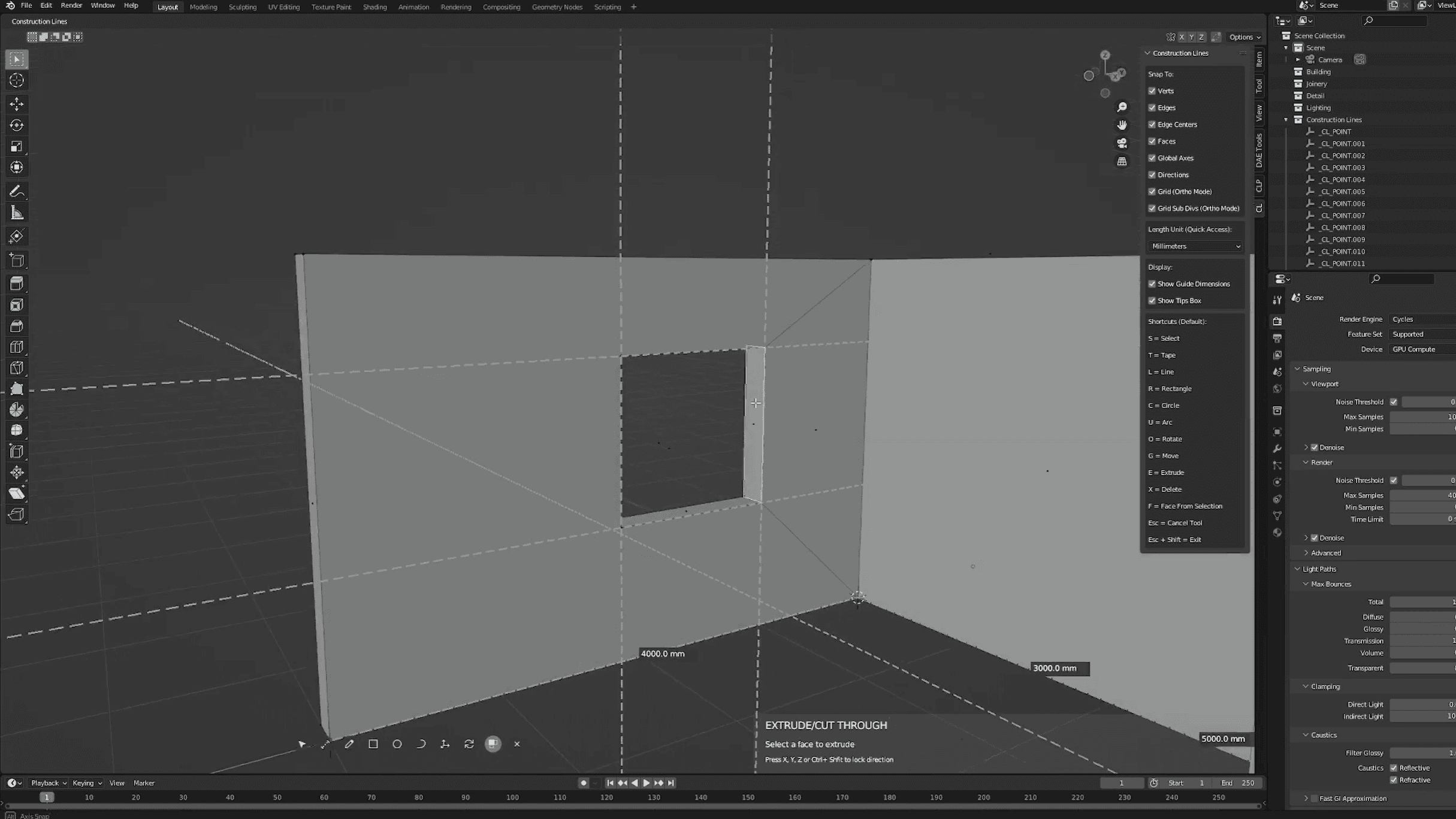Disable the Edge Centers snap checkbox
Image resolution: width=1456 pixels, height=819 pixels.
(x=1152, y=125)
